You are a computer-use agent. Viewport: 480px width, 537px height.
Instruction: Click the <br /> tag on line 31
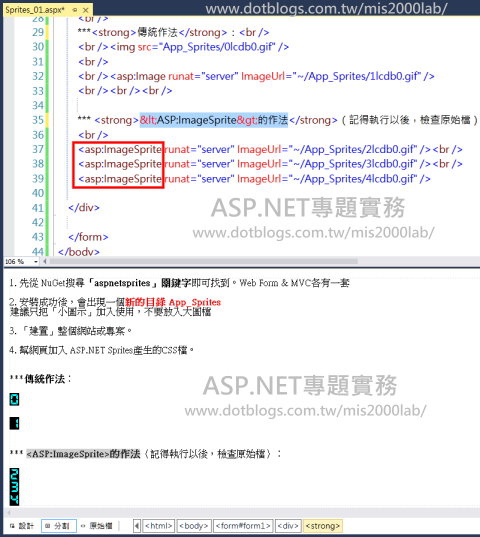point(93,62)
